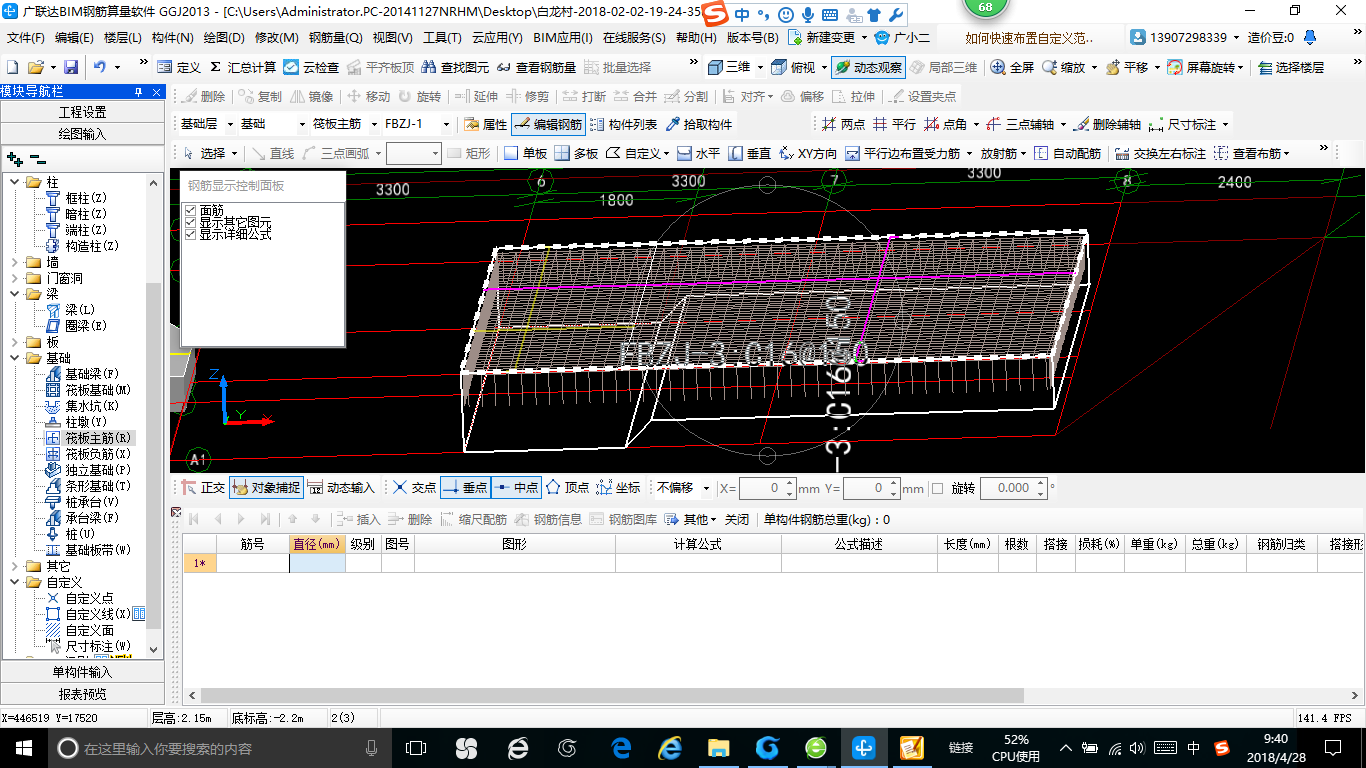Click 多板 multi slab tool

click(x=576, y=153)
